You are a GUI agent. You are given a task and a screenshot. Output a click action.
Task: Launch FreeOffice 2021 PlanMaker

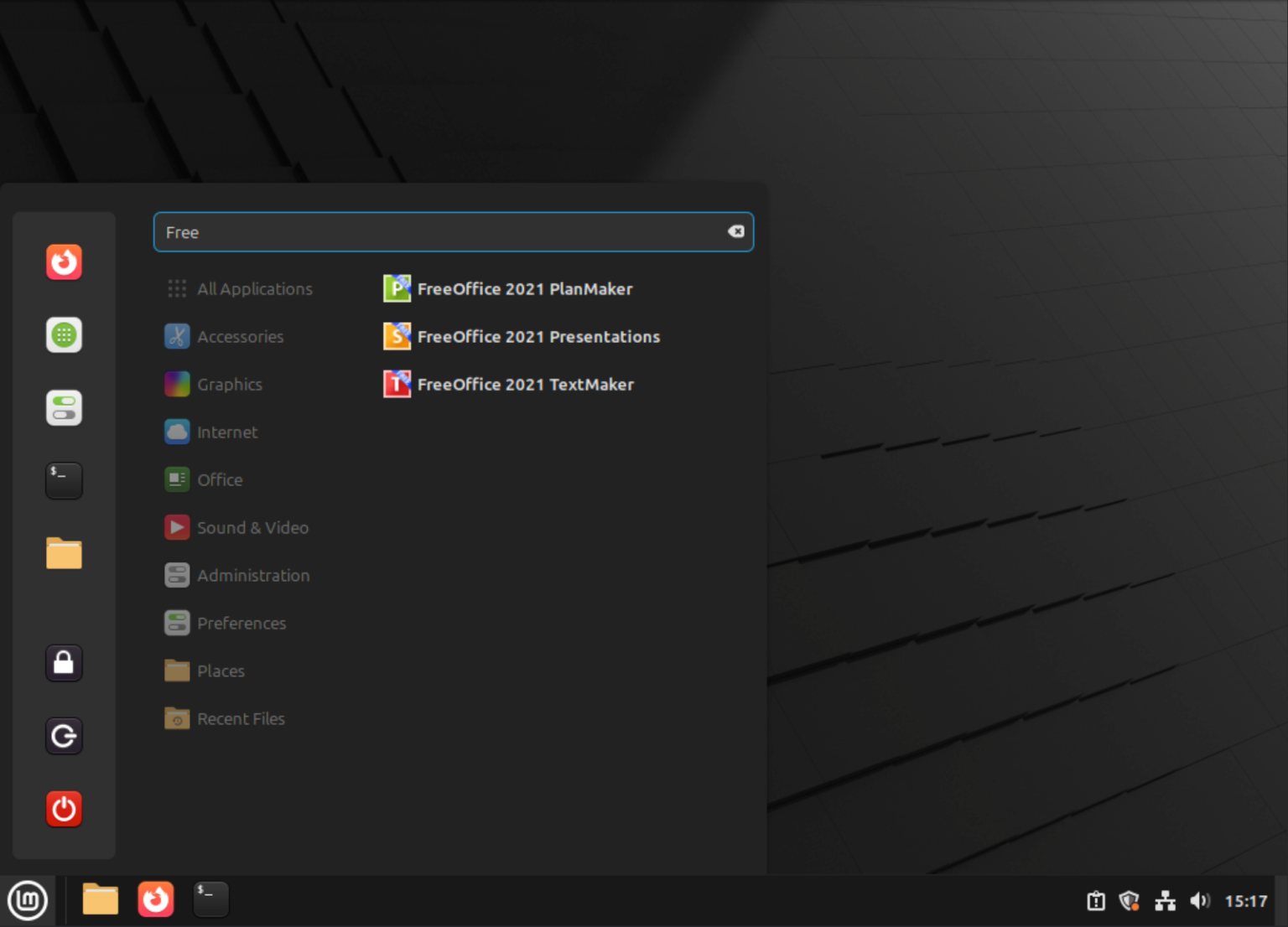click(526, 288)
